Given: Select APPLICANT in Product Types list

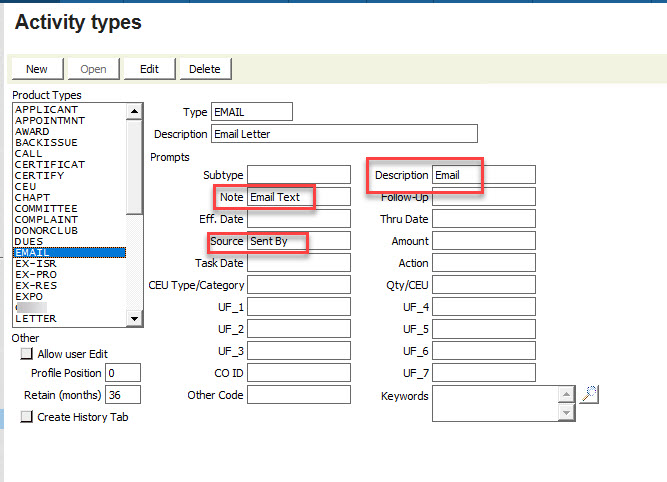Looking at the screenshot, I should coord(46,109).
